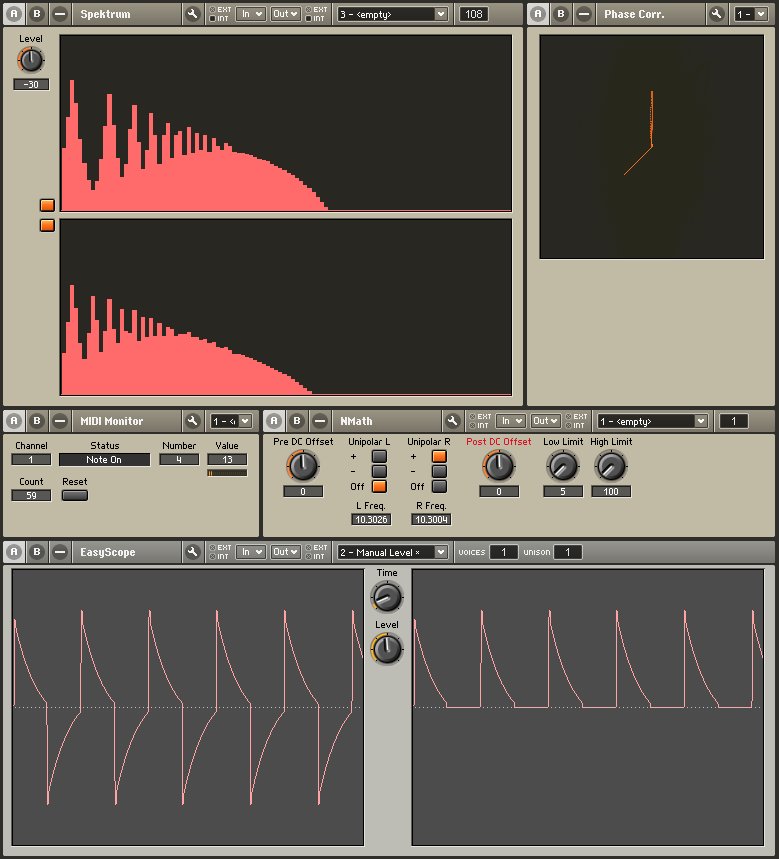Click MIDI Monitor 'Note On' status field
Image resolution: width=779 pixels, height=859 pixels.
[x=104, y=460]
